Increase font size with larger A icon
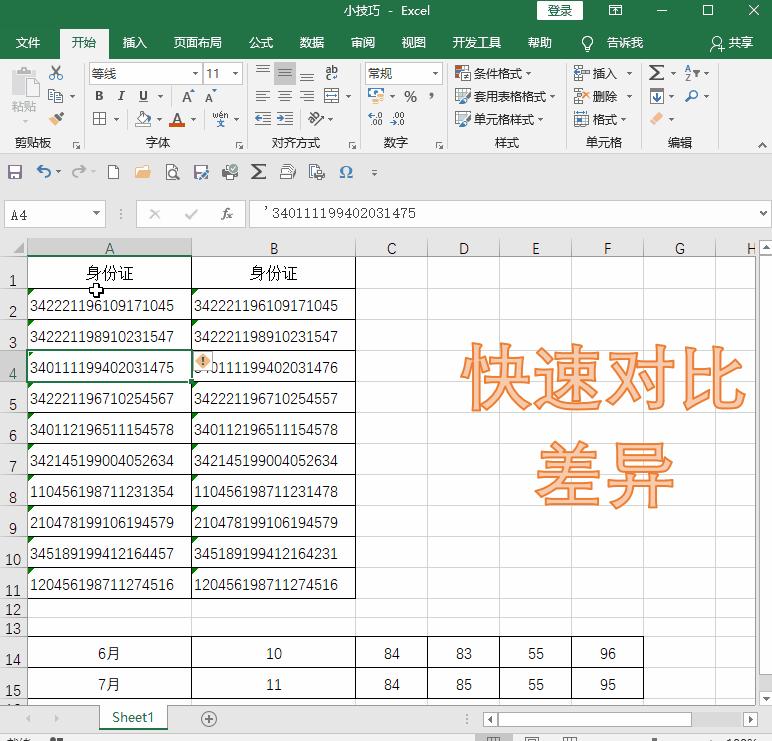The image size is (772, 741). tap(188, 97)
